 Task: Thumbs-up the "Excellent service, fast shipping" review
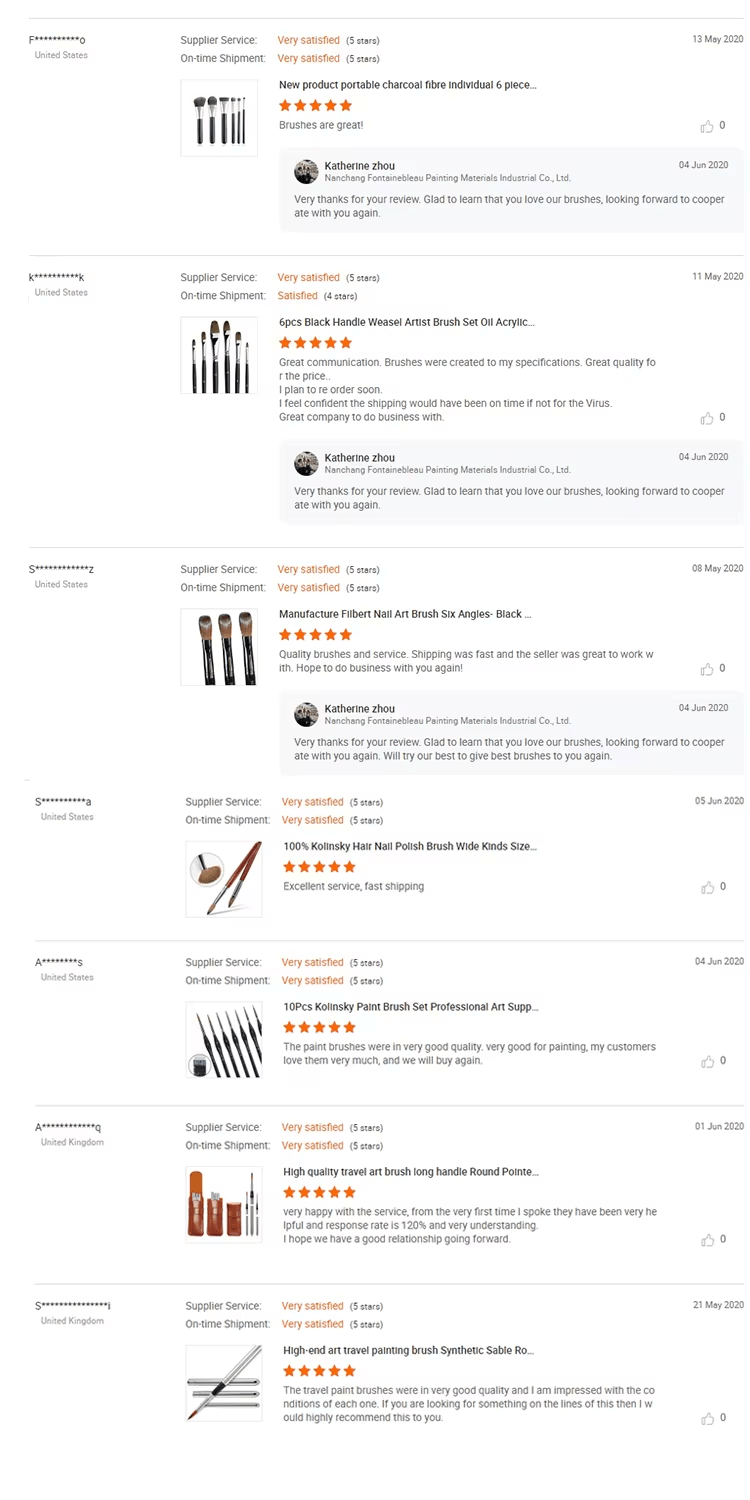[707, 887]
